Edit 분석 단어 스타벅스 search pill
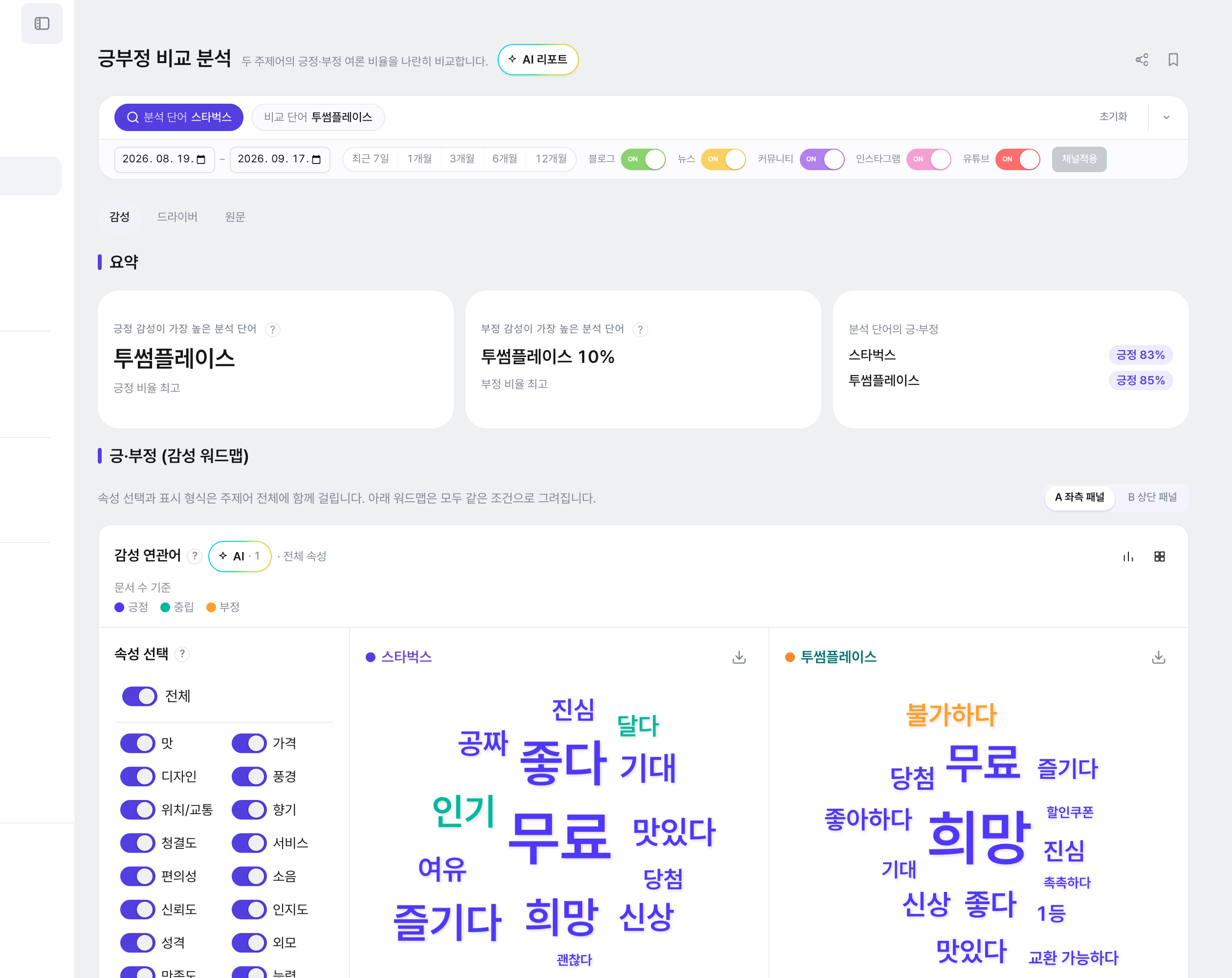This screenshot has width=1232, height=978. [179, 117]
